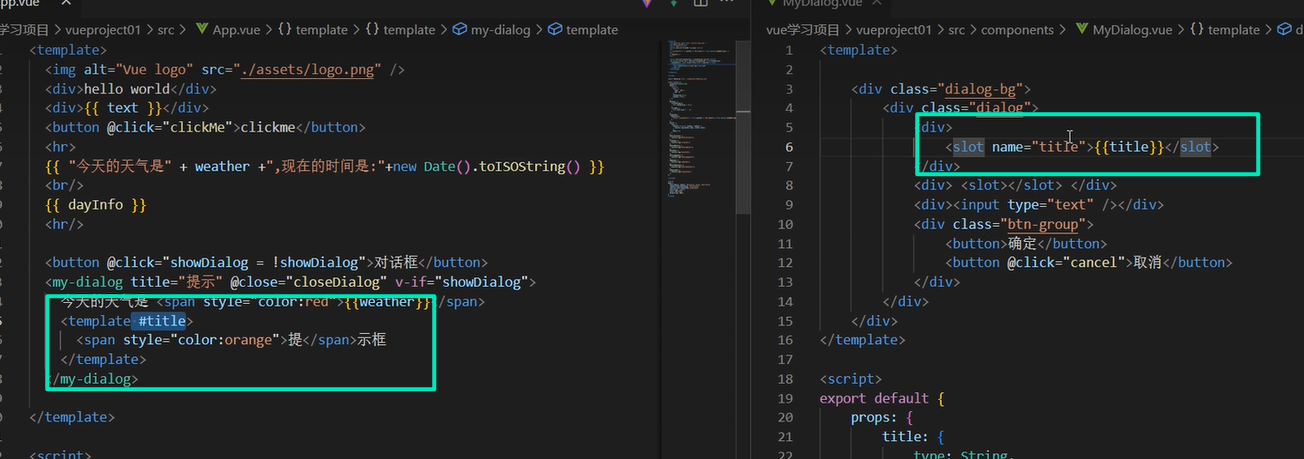Click the '{{title}}' interpolation in the slot
Screen dimensions: 1304x459
[x=1129, y=147]
